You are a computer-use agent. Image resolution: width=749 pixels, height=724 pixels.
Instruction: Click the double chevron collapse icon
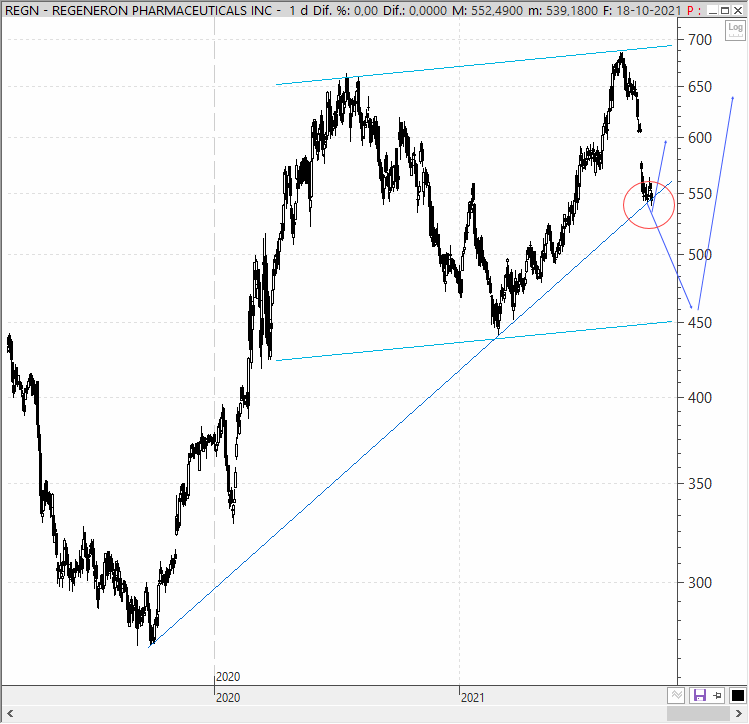[676, 695]
